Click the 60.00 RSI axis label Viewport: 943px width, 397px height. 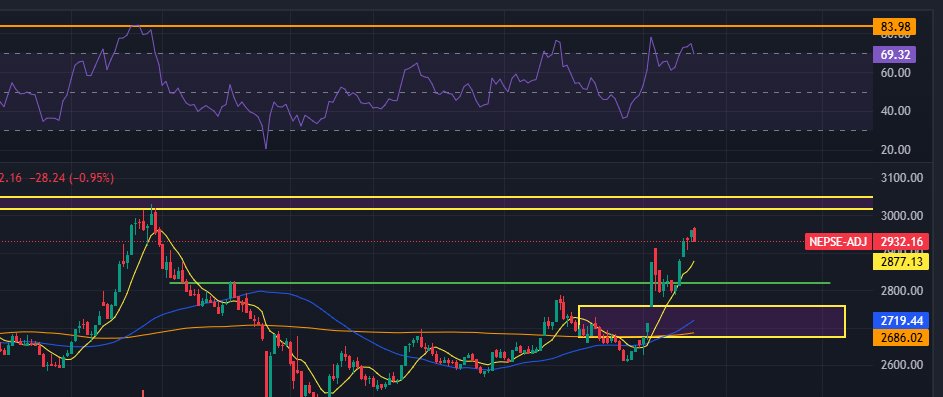coord(895,73)
